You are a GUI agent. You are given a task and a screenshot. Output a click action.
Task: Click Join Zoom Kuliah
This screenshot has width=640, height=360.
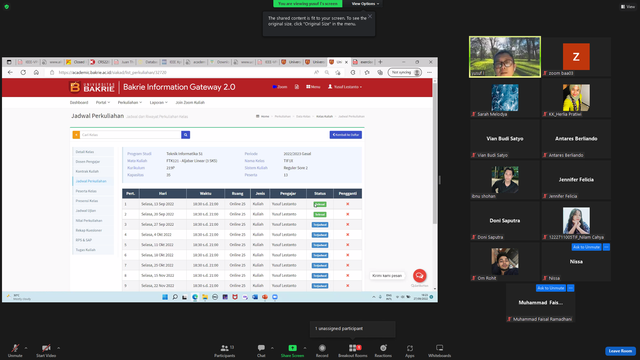(190, 102)
